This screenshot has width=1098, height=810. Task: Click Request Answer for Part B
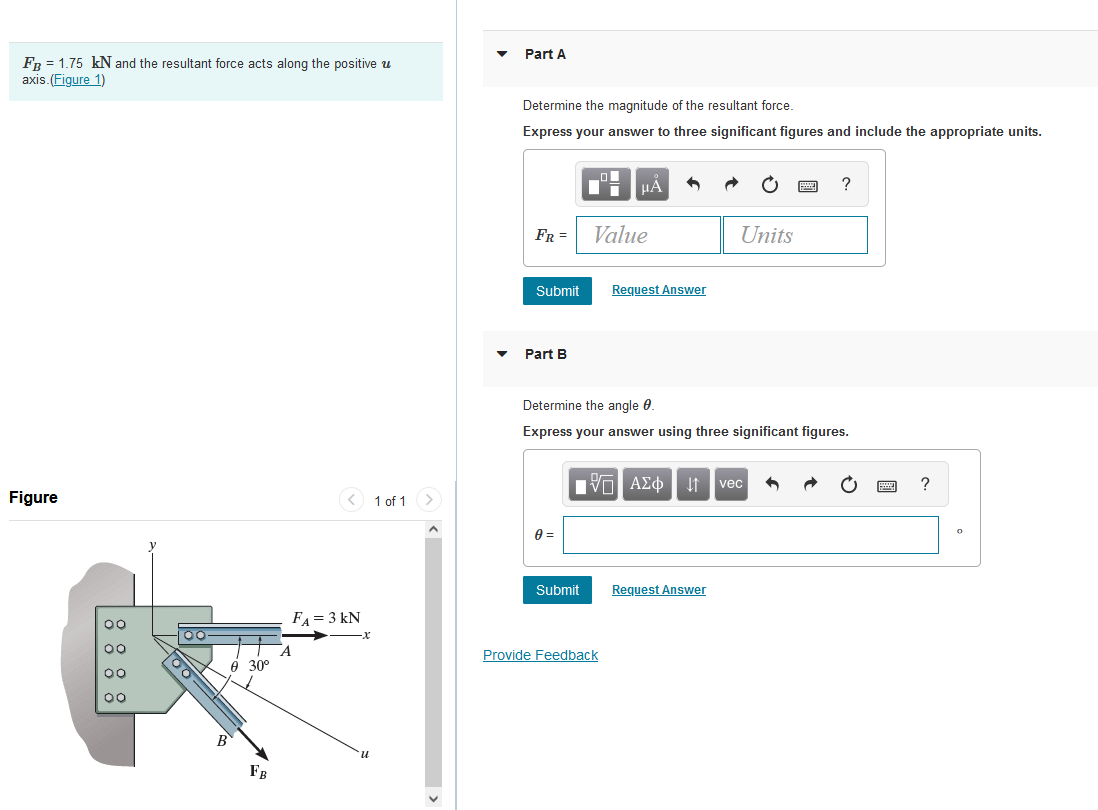(x=658, y=589)
